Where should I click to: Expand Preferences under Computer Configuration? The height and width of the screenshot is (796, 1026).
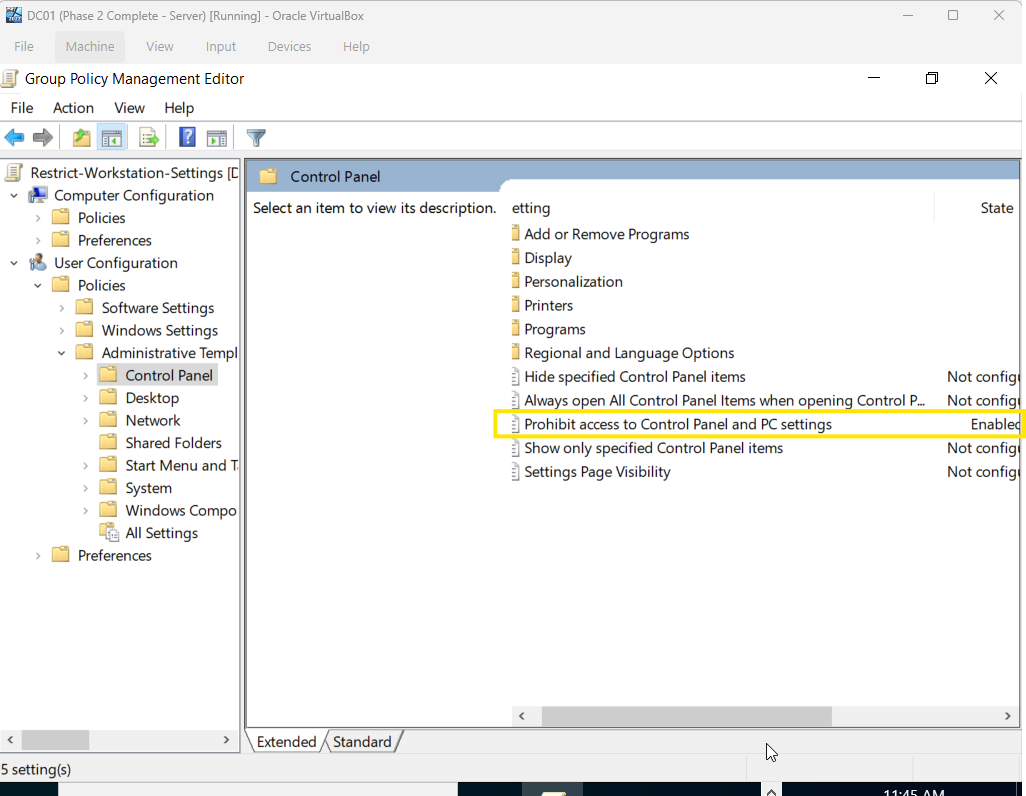[x=37, y=240]
